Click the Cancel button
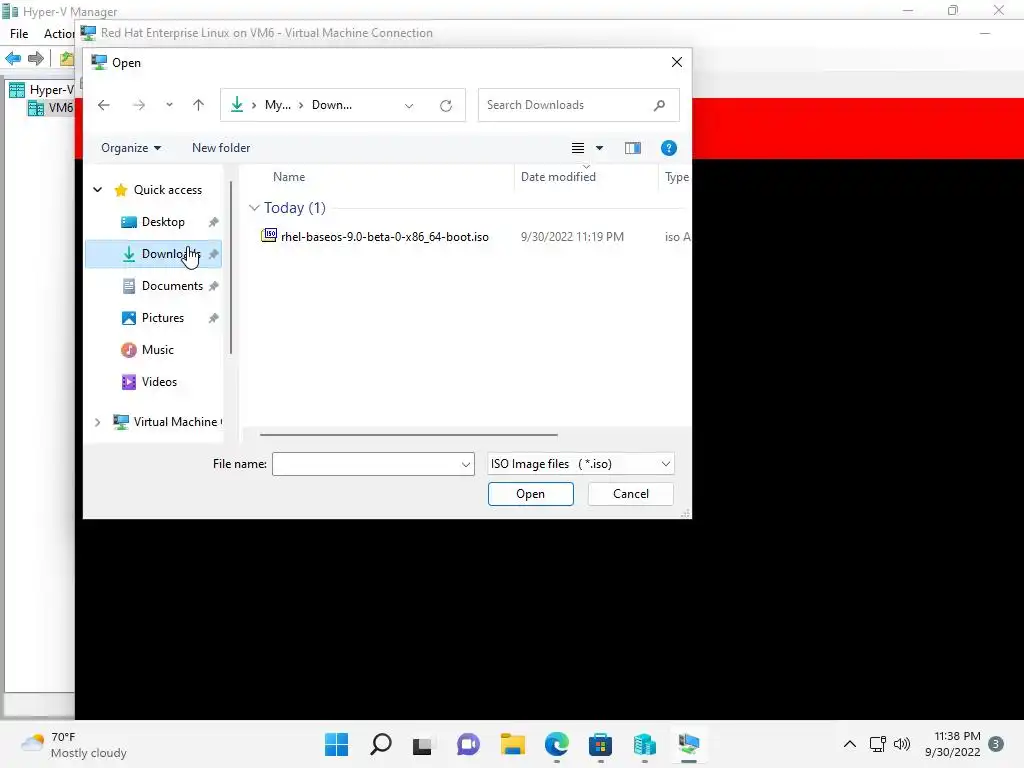 tap(630, 494)
